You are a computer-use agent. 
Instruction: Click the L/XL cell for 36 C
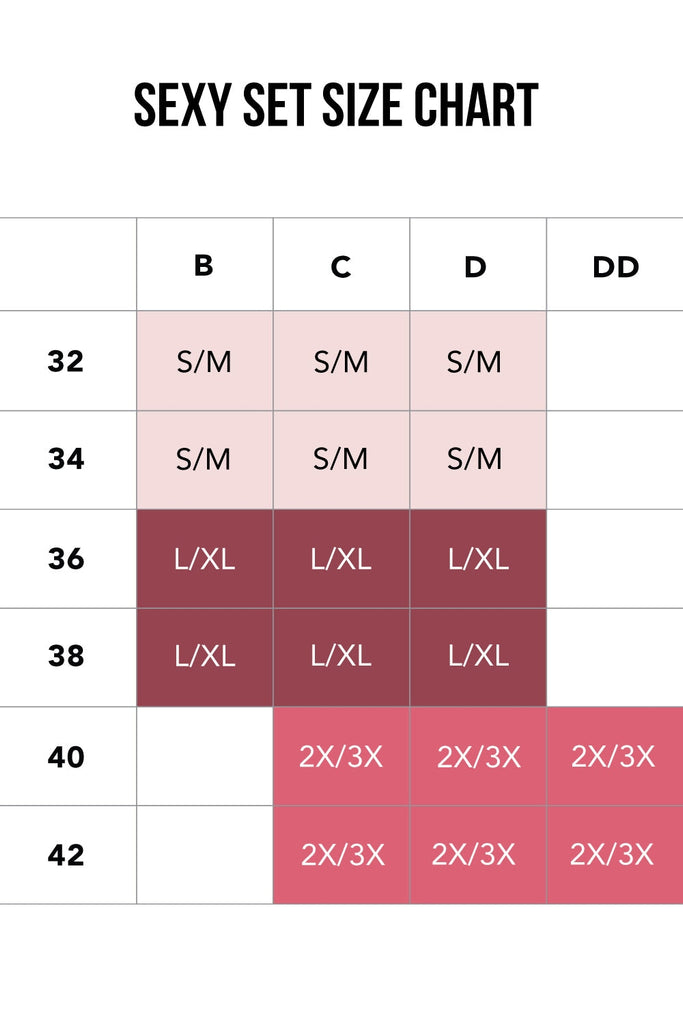(x=341, y=558)
